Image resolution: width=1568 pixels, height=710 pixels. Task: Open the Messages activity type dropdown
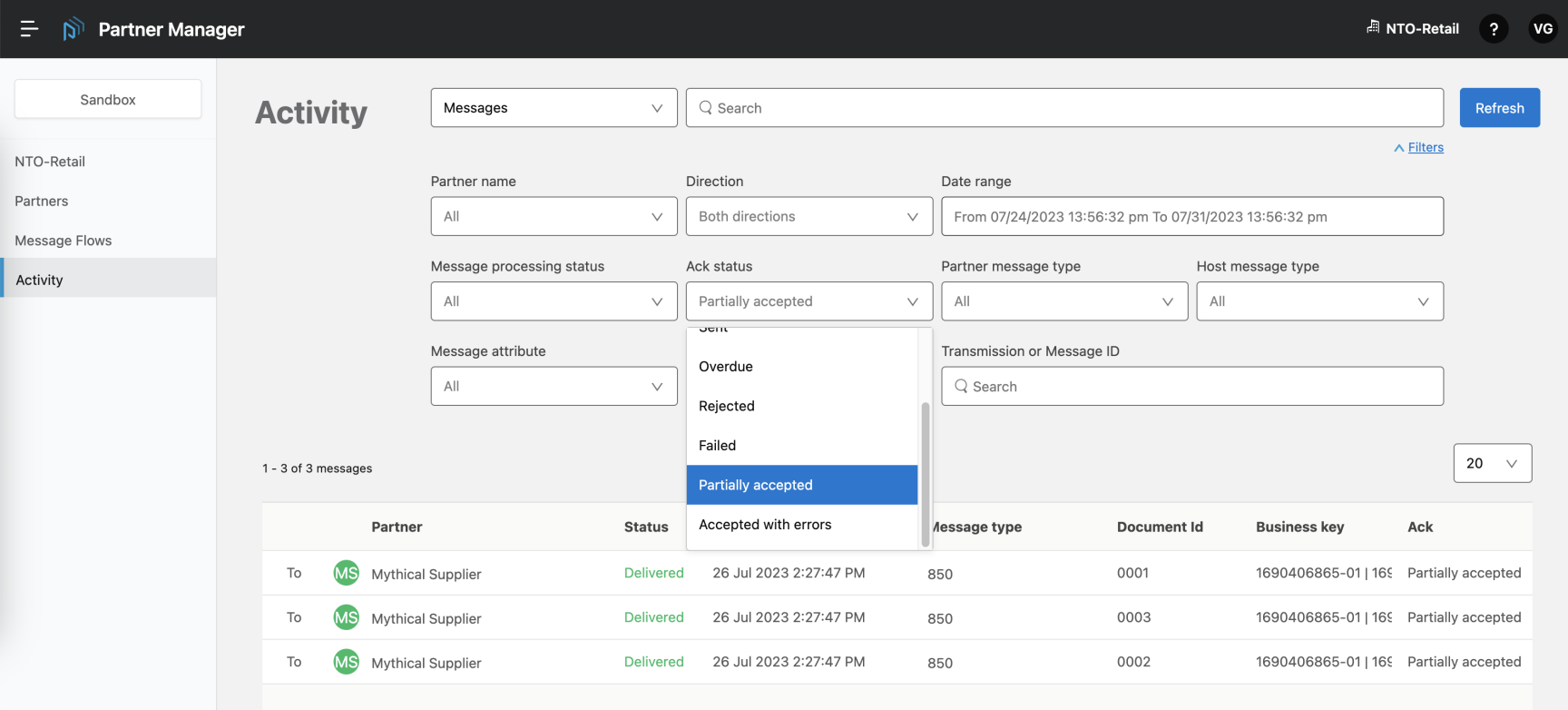click(554, 108)
